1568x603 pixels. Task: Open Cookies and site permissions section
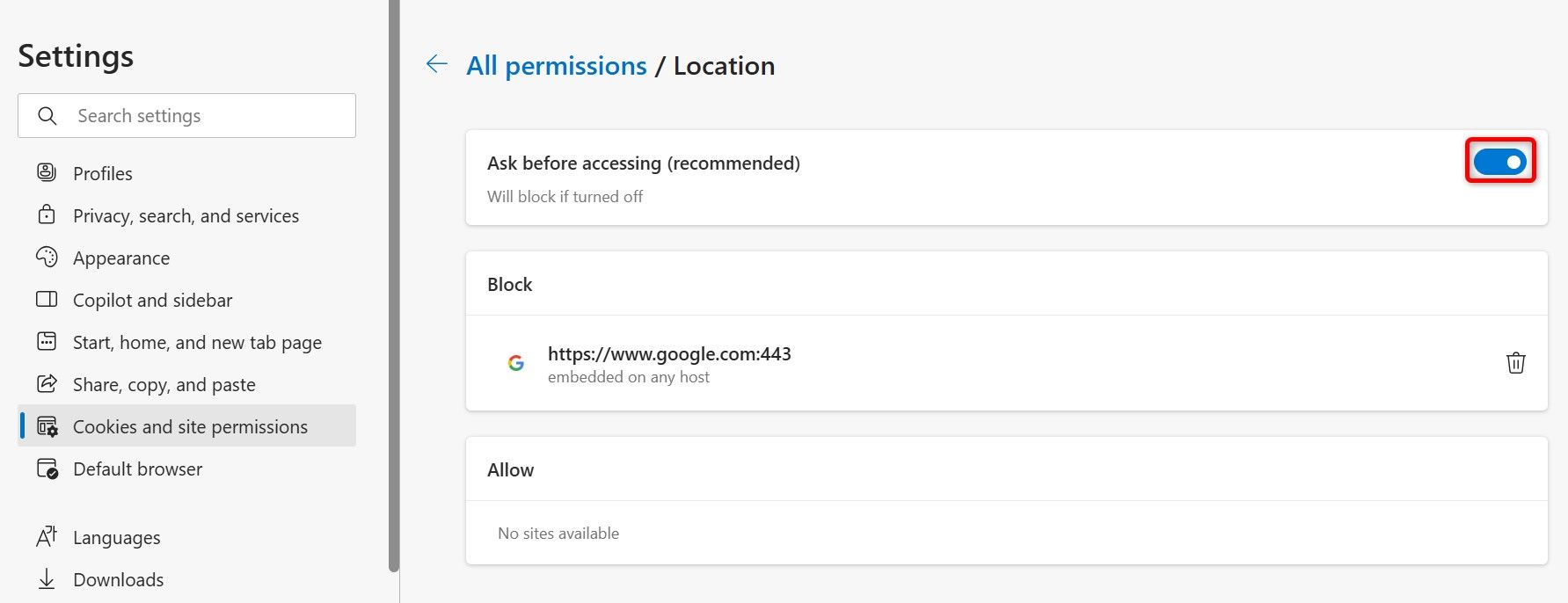pos(190,426)
